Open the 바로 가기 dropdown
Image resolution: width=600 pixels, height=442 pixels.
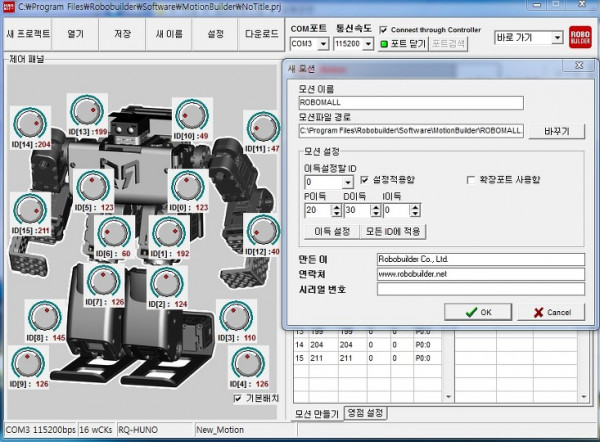(x=557, y=38)
